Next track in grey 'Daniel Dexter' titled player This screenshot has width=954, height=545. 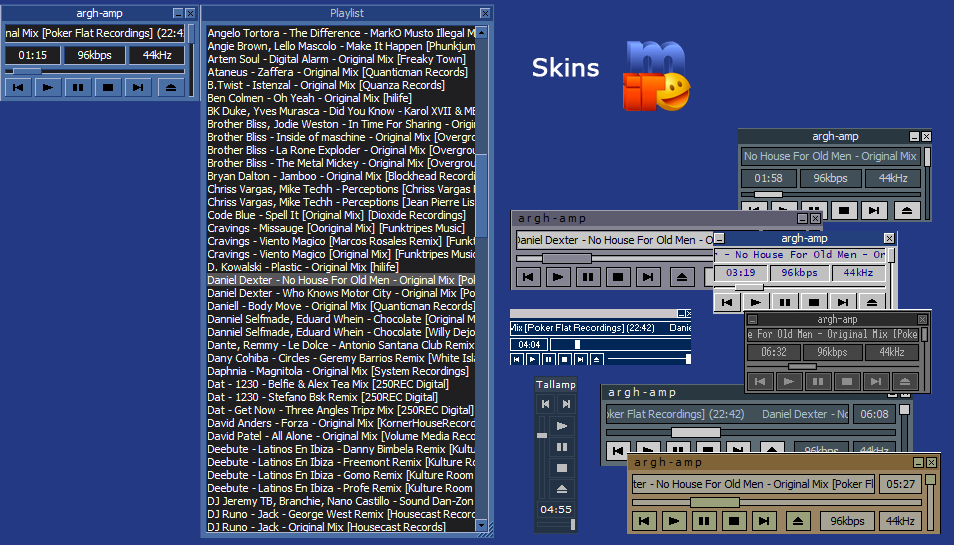tap(648, 277)
